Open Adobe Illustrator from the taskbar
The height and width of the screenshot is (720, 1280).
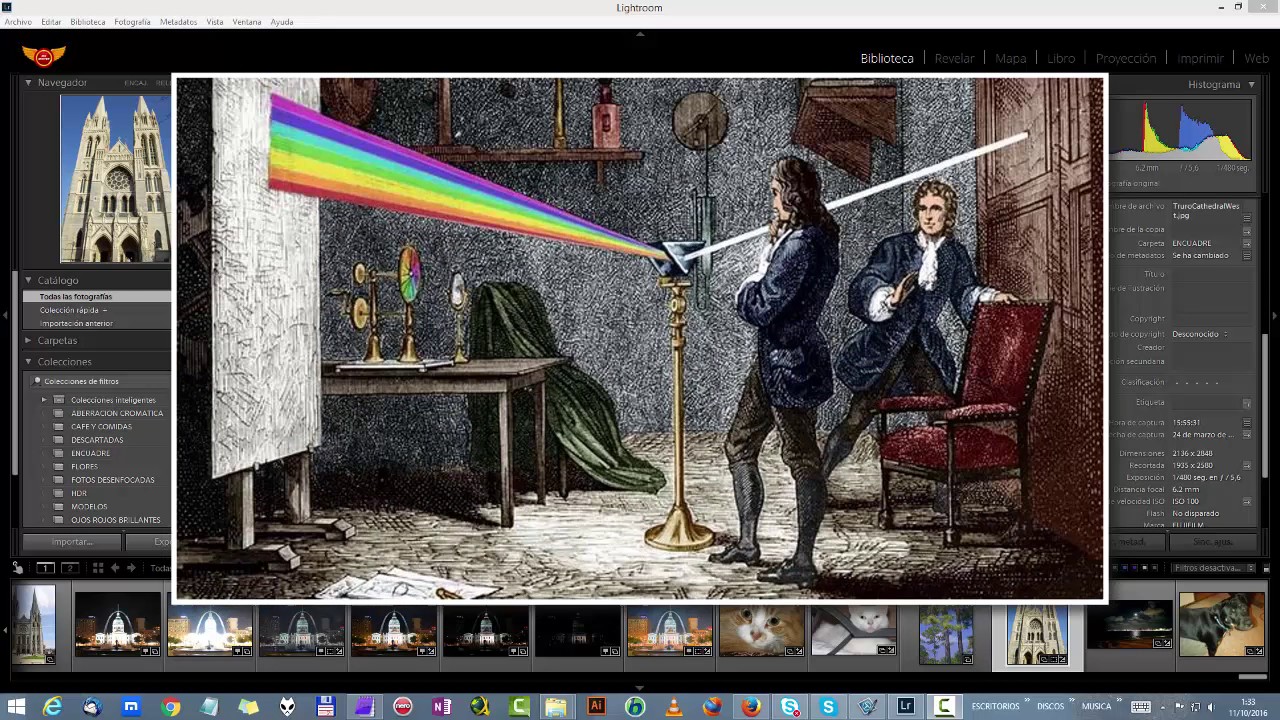click(597, 706)
